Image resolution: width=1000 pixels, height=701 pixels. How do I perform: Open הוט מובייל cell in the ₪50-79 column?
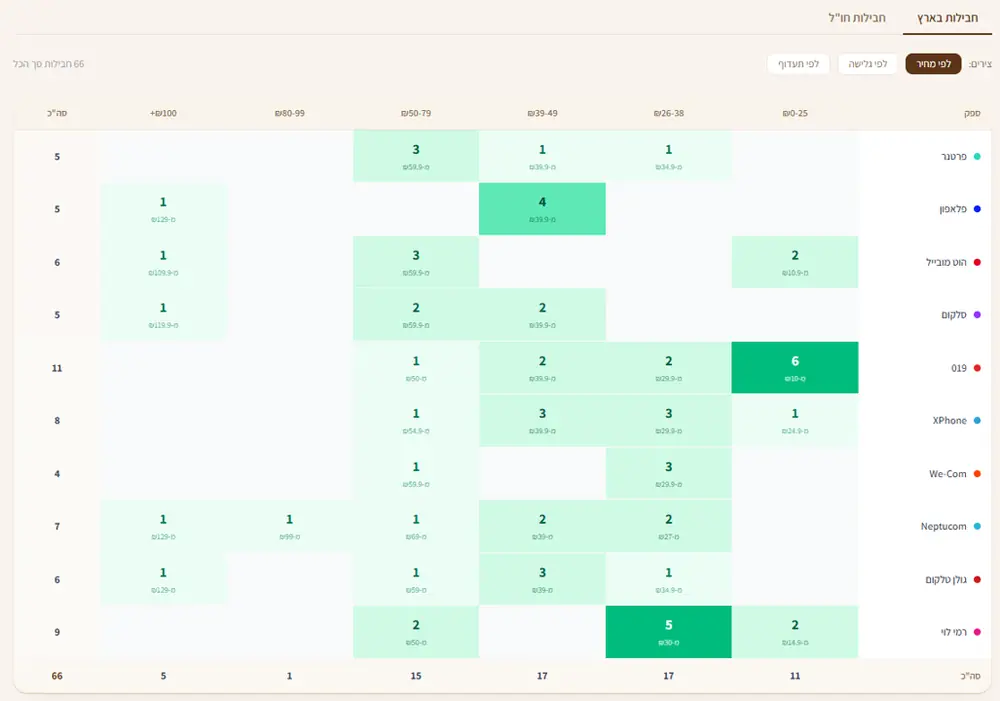coord(416,262)
